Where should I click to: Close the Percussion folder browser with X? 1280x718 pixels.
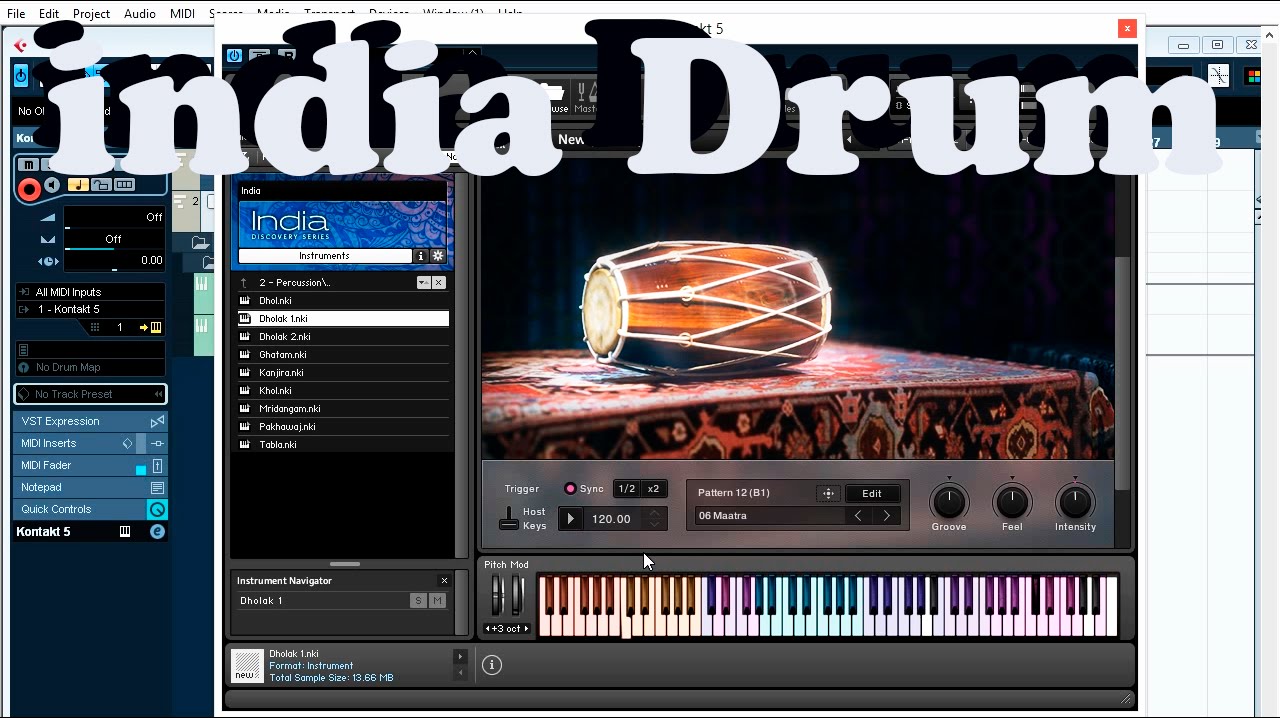pos(439,283)
